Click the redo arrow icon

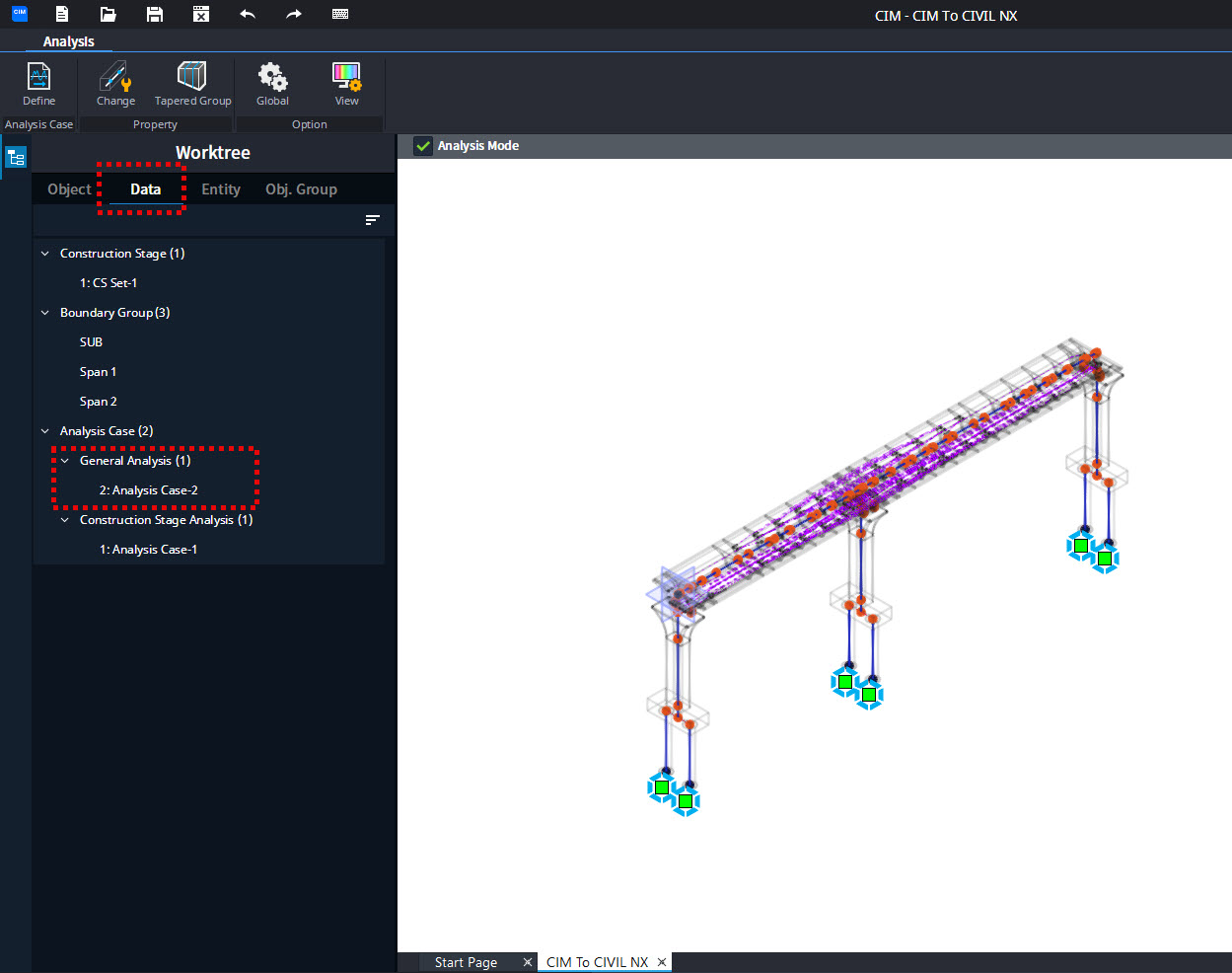tap(294, 14)
